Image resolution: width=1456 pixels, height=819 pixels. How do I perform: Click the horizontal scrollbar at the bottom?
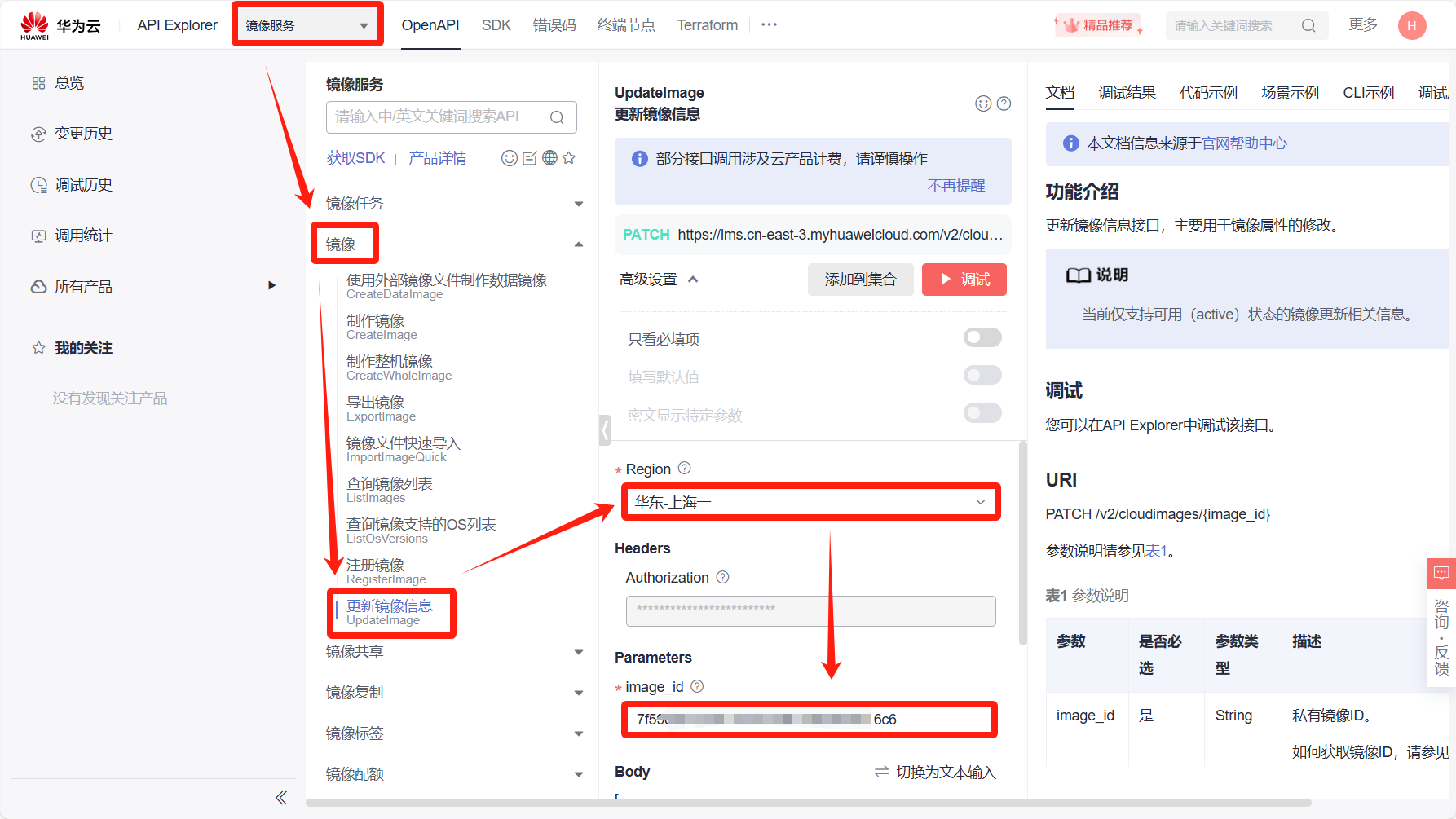tap(807, 803)
